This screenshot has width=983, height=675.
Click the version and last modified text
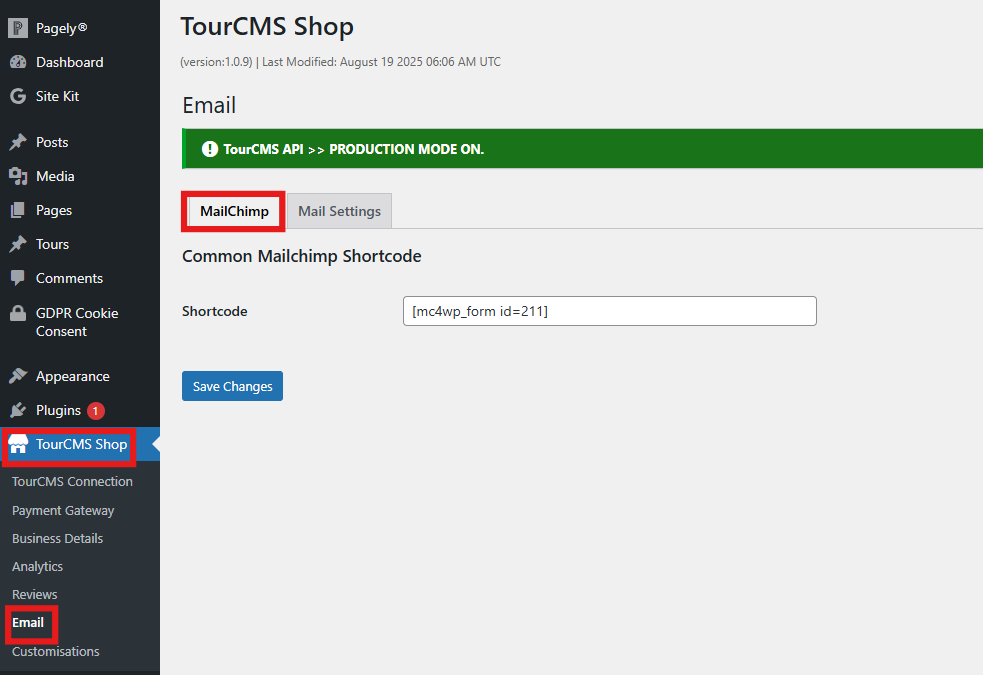[340, 61]
